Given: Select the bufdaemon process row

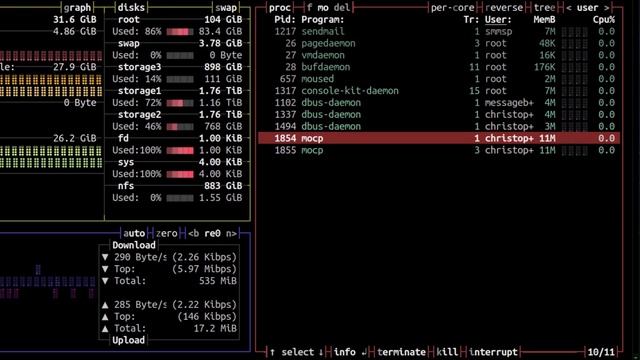Looking at the screenshot, I should click(x=439, y=67).
